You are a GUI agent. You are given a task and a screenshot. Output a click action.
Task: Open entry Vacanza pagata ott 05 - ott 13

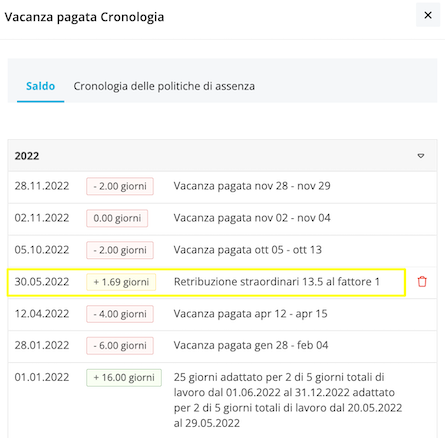248,250
